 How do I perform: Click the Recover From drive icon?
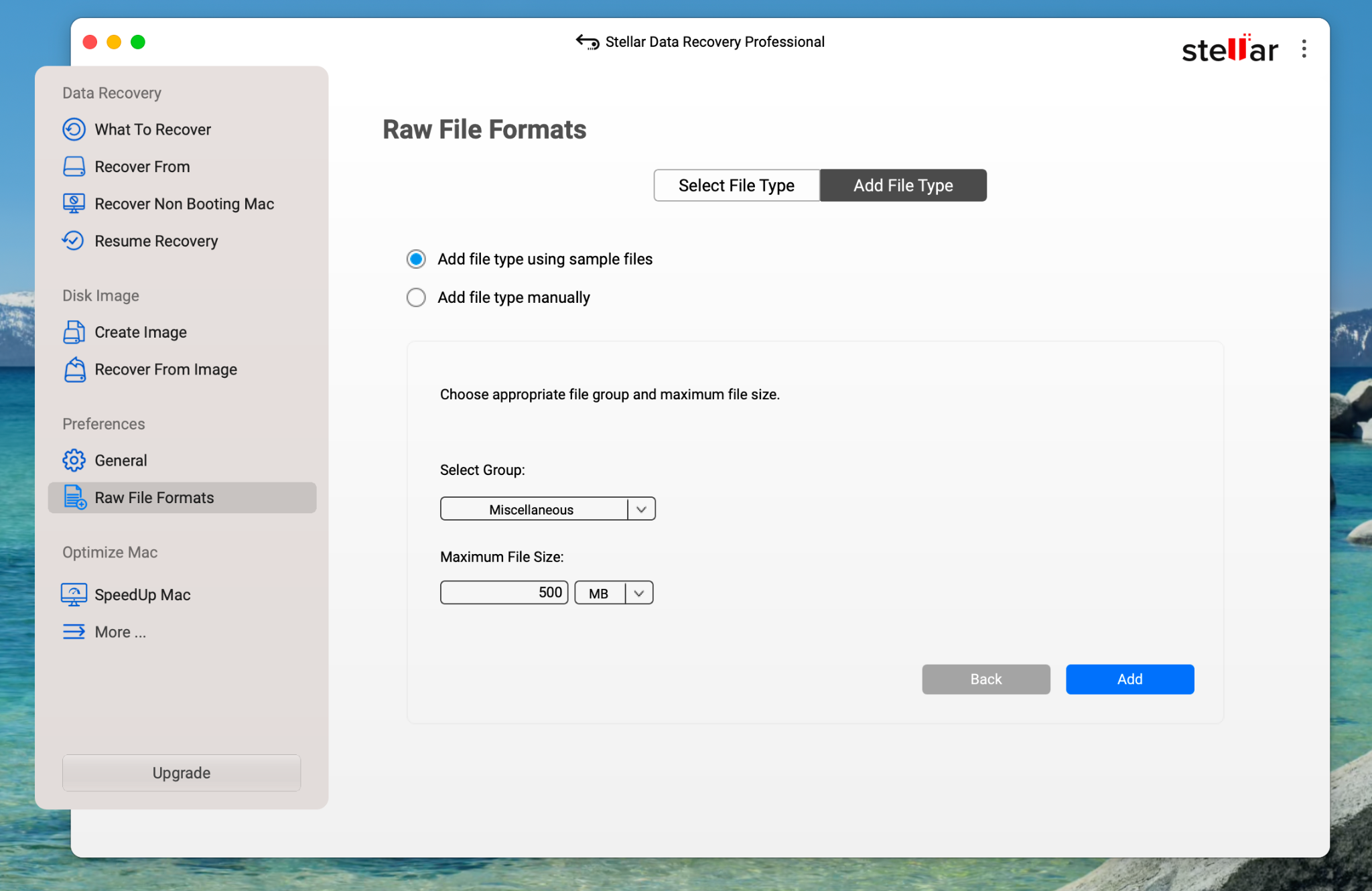pos(74,167)
